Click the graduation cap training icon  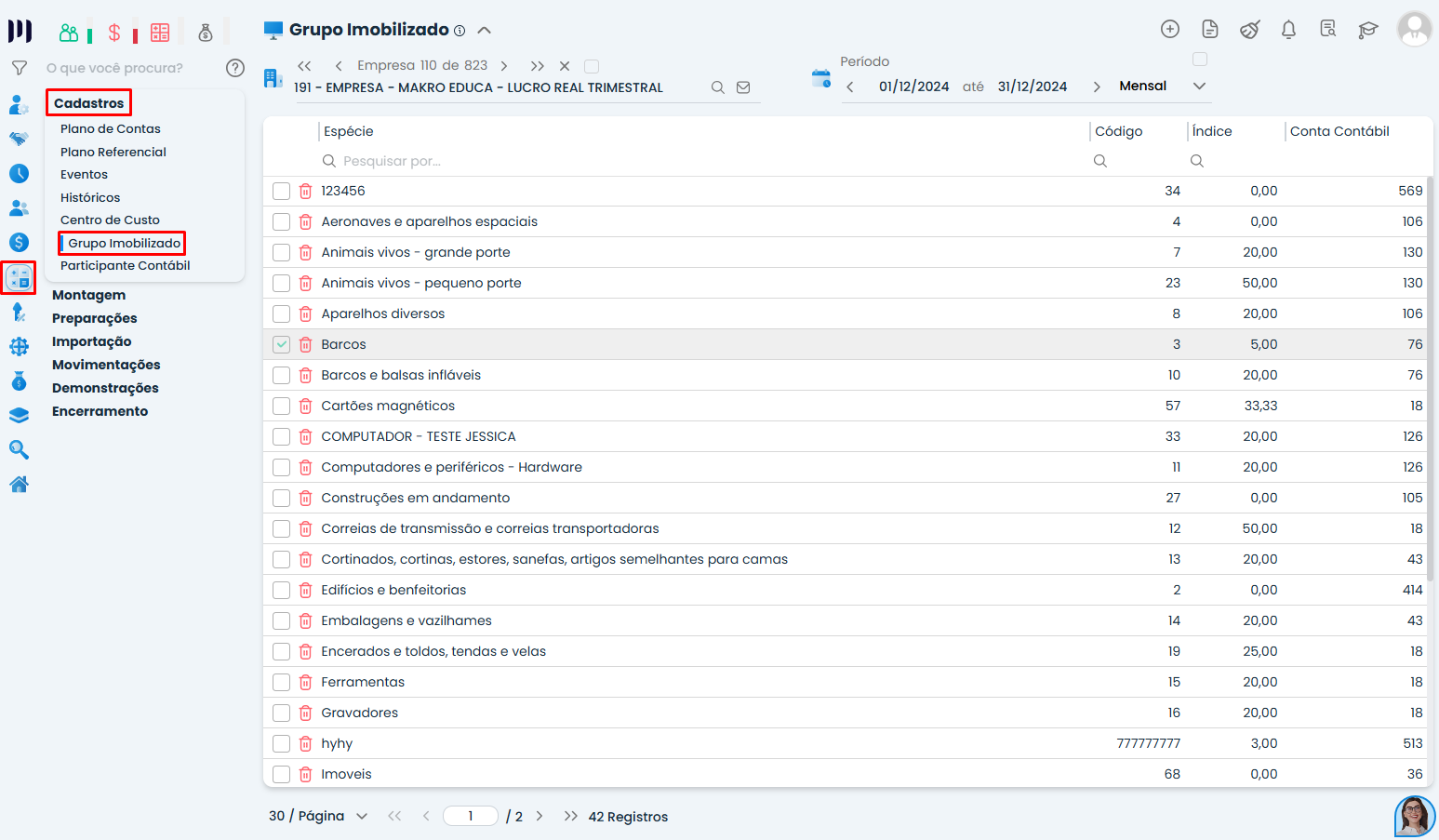tap(1367, 30)
